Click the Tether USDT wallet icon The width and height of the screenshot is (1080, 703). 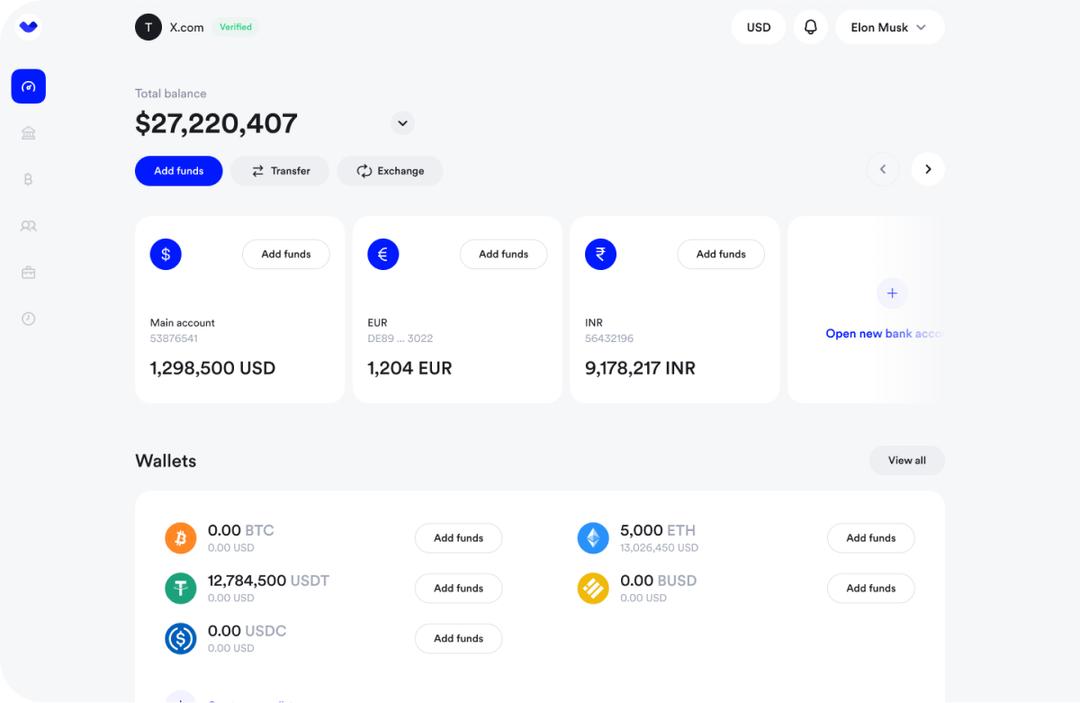(180, 588)
